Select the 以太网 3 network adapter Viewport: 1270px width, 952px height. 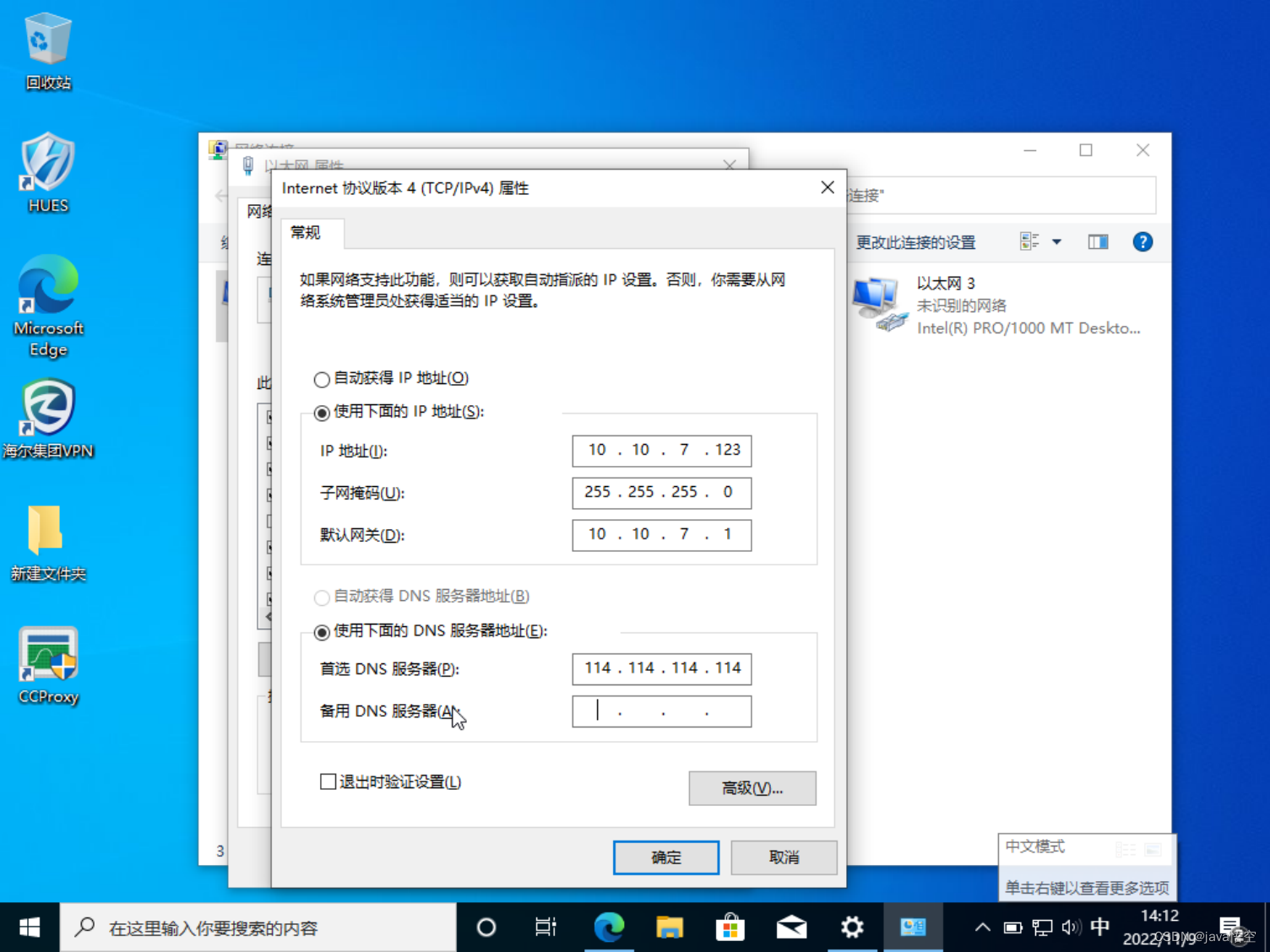pos(996,306)
